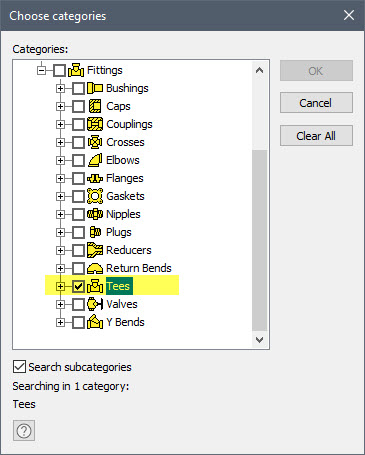Expand the Y Bends tree node
The image size is (365, 455).
pos(60,322)
